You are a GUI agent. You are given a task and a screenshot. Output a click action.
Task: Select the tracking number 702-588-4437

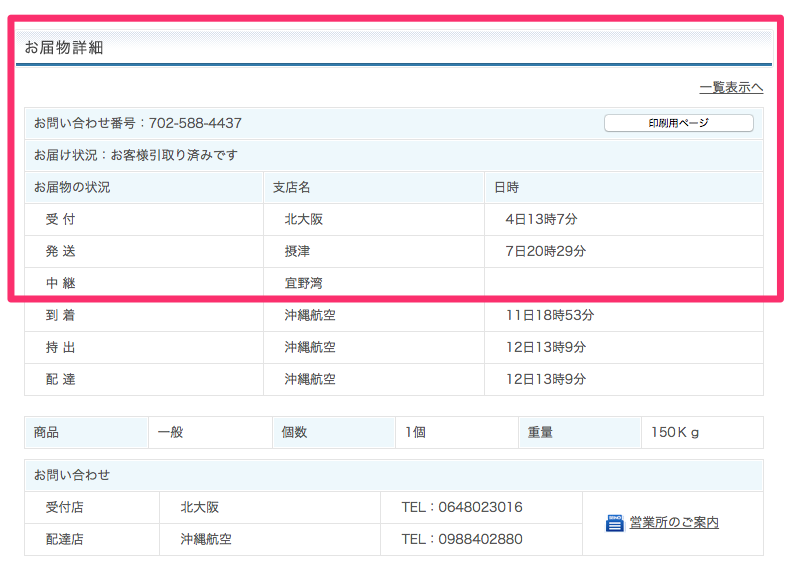pos(195,123)
